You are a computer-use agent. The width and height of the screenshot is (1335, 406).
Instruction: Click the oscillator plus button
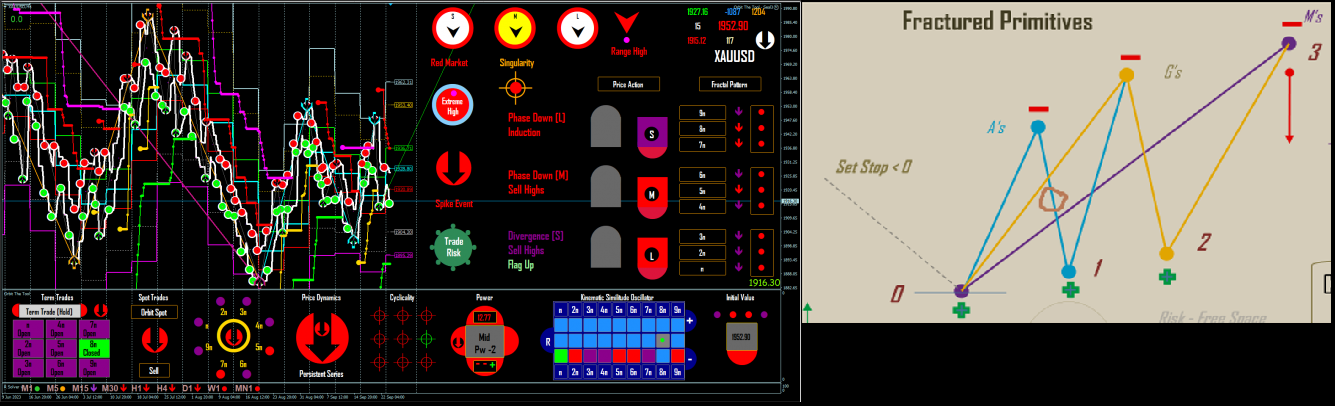(690, 321)
